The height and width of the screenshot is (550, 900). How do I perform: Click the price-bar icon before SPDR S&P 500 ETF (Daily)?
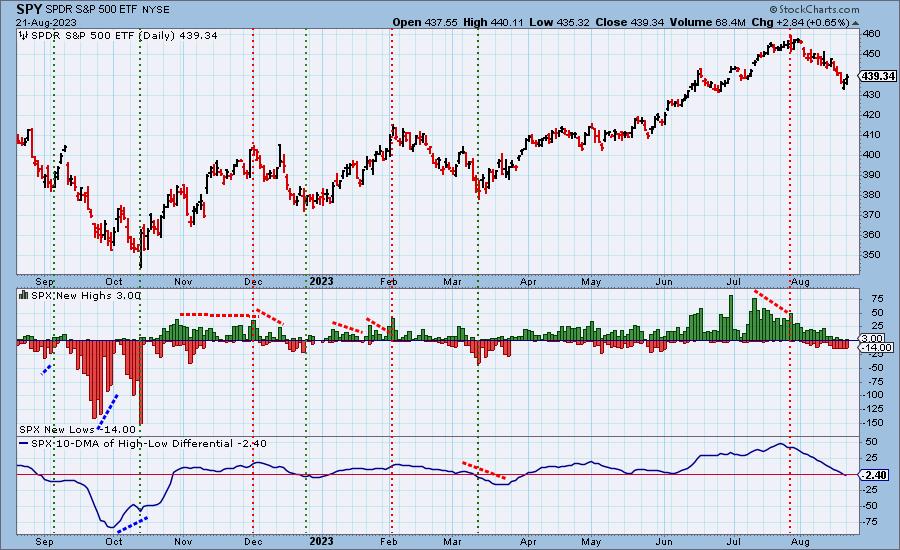click(24, 35)
